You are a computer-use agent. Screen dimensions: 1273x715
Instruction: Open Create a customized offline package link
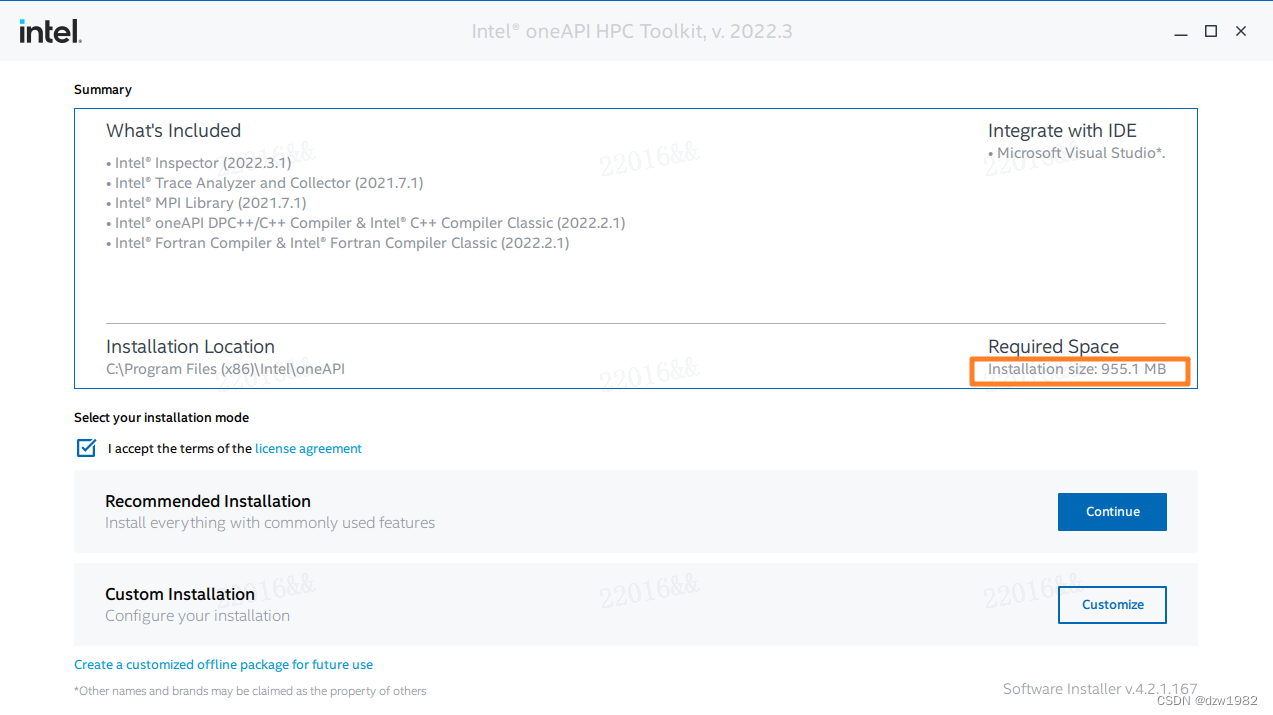(223, 665)
